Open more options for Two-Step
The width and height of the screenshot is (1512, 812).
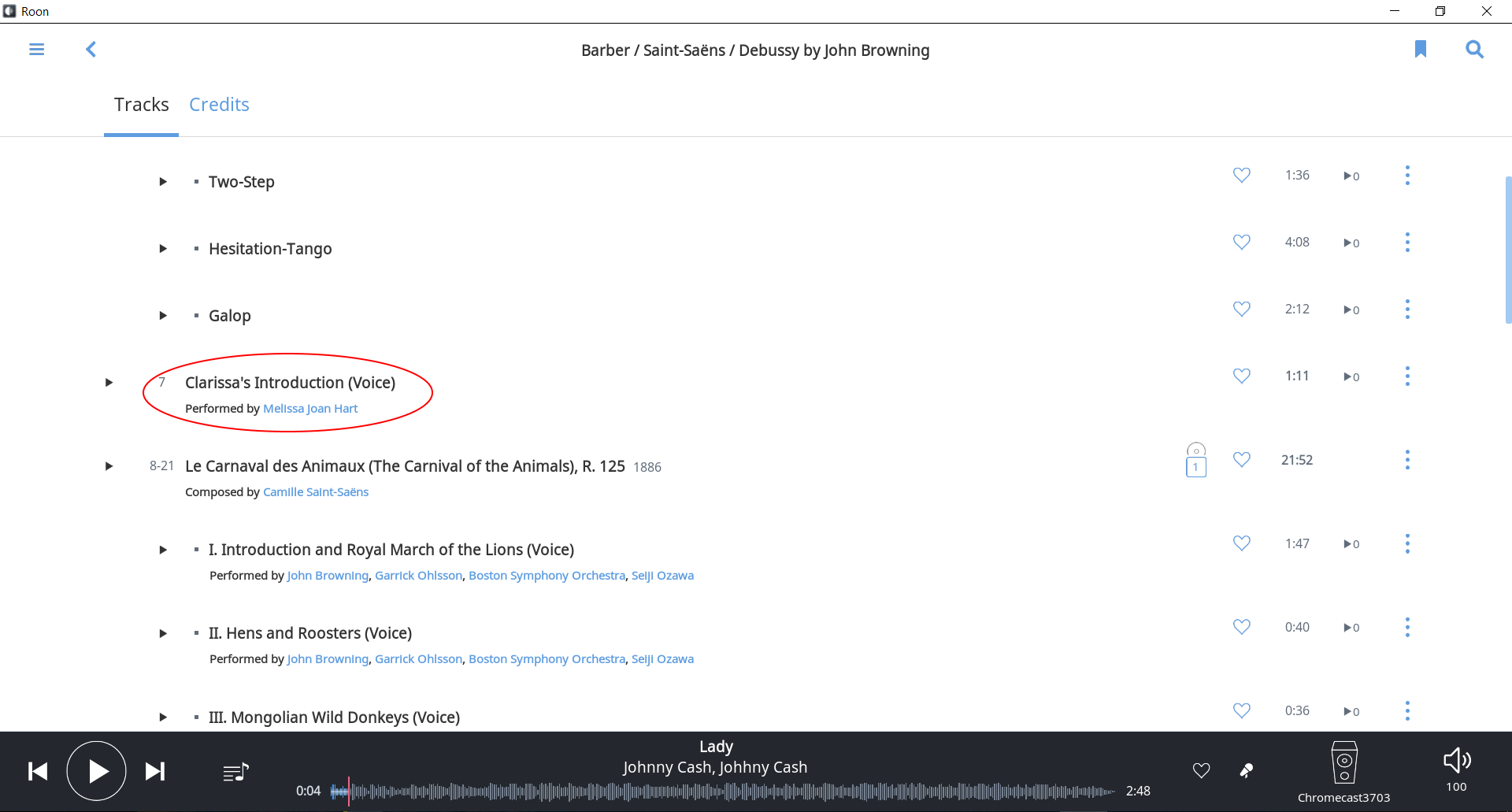click(x=1407, y=175)
